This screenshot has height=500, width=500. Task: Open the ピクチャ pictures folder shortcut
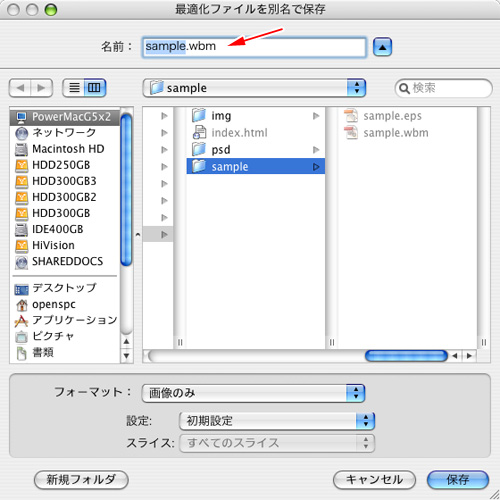pyautogui.click(x=65, y=336)
